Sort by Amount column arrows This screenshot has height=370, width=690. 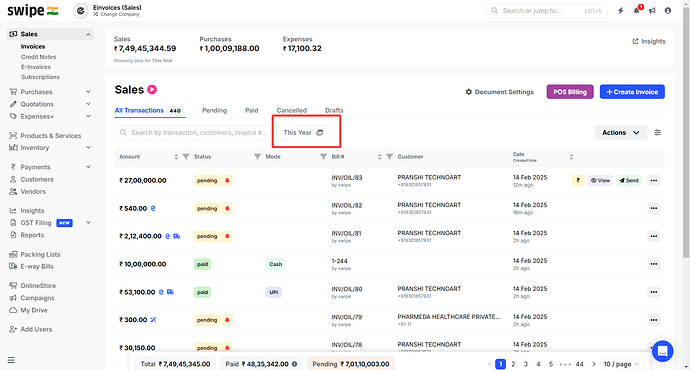coord(176,157)
